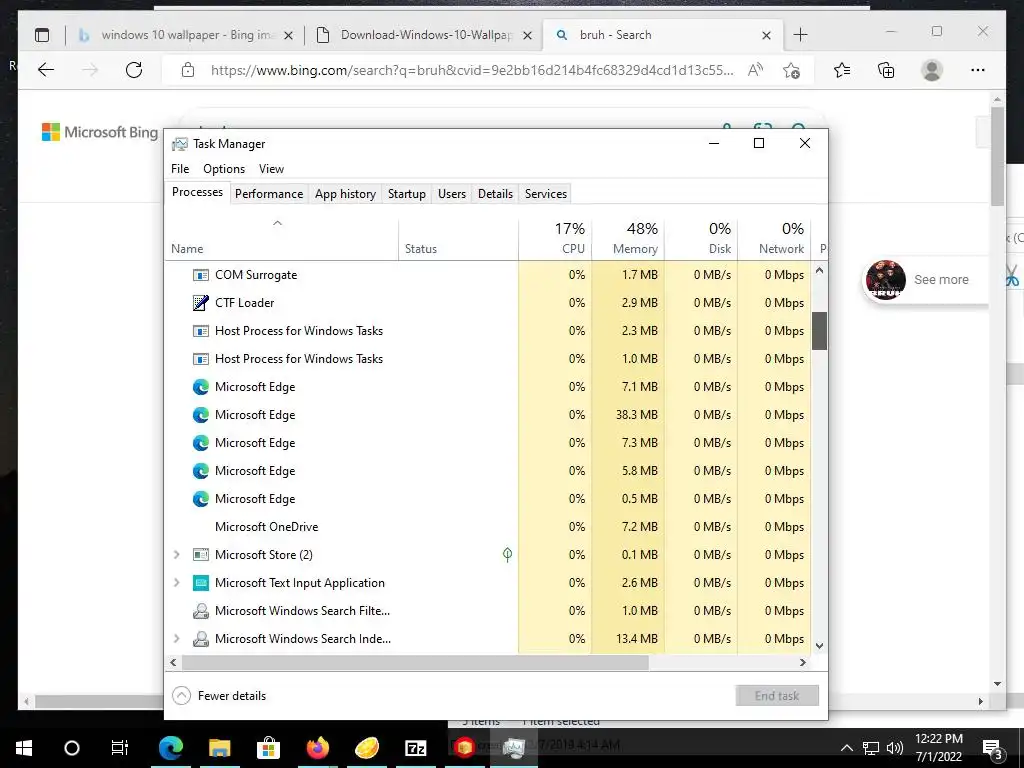
Task: Click the See more bruh thumbnail
Action: click(x=886, y=280)
